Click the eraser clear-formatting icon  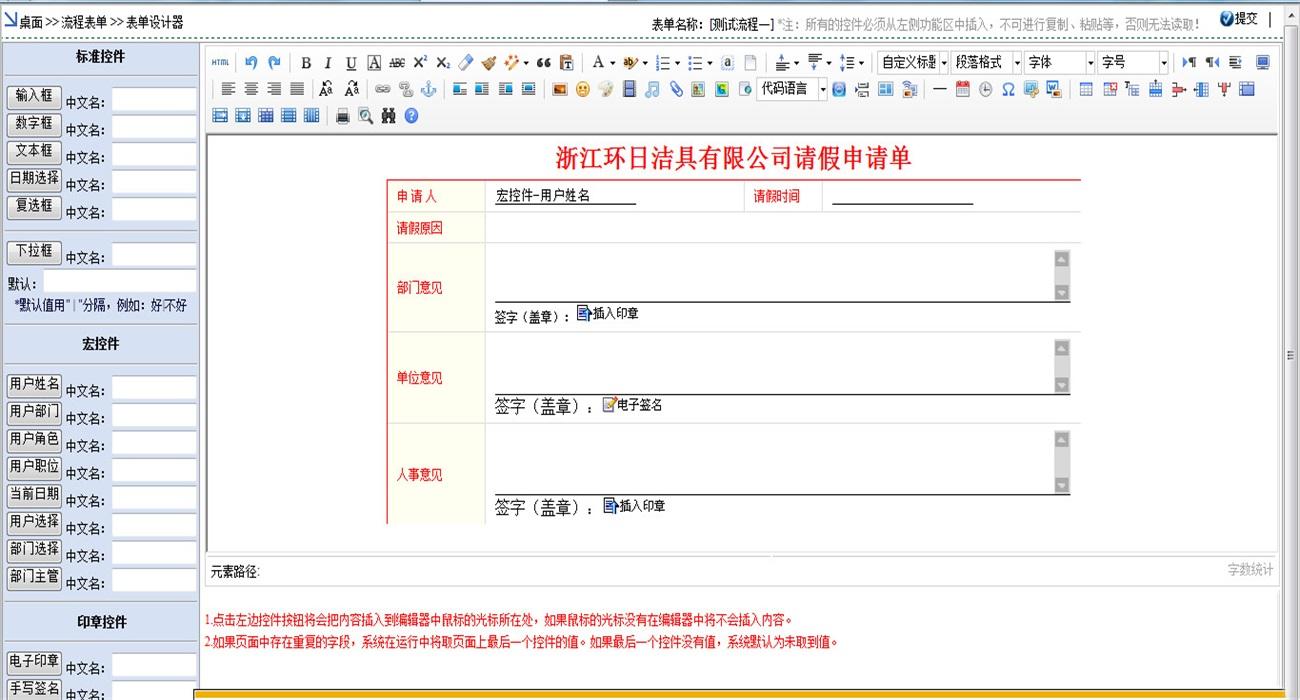[466, 63]
